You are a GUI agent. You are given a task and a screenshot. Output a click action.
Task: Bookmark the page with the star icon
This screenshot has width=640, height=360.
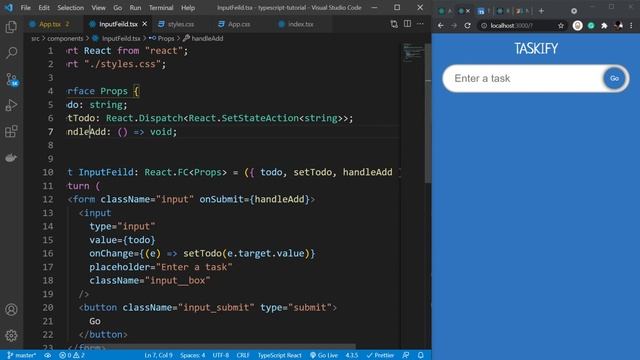click(561, 26)
